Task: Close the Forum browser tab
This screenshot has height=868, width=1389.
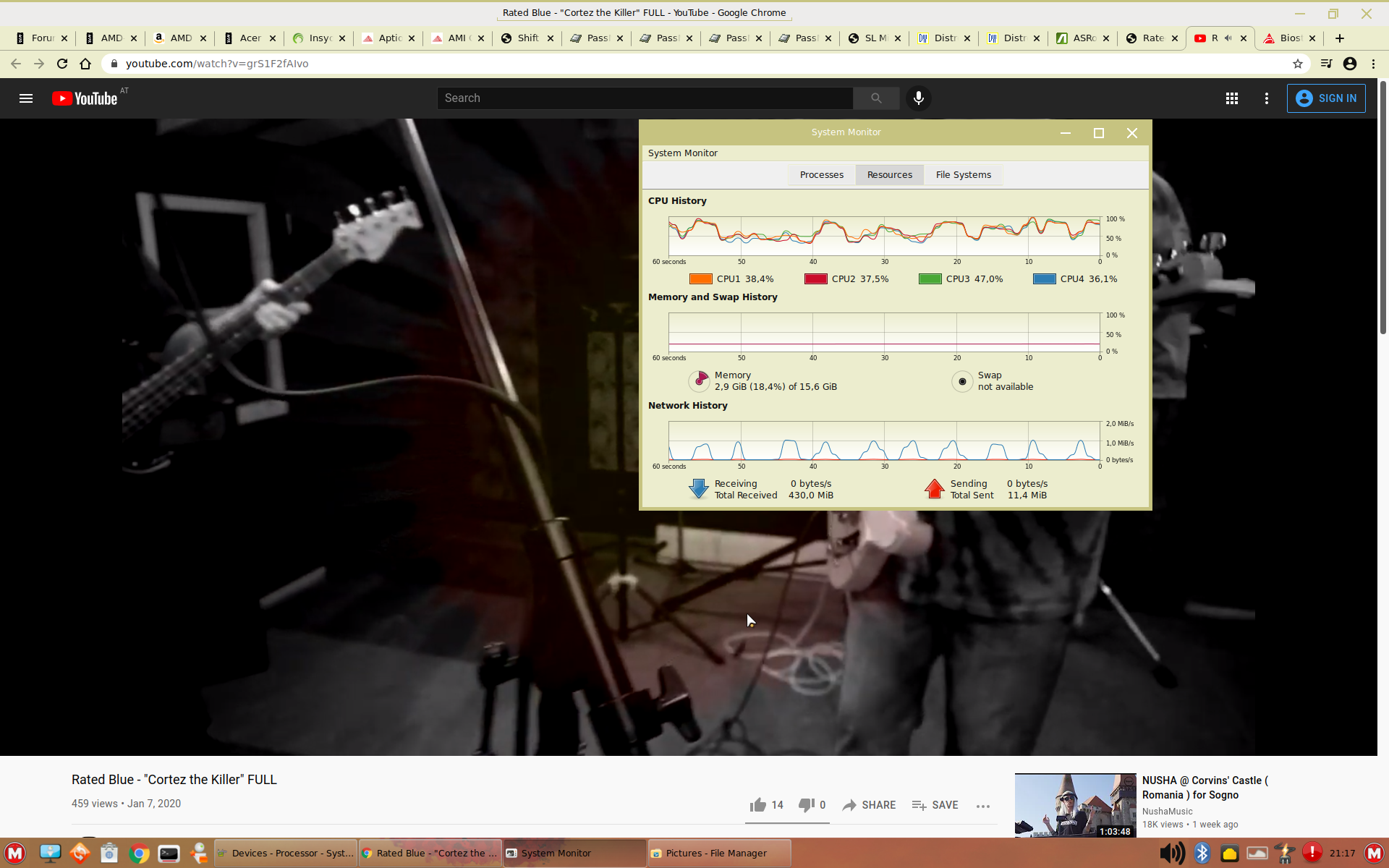Action: coord(64,38)
